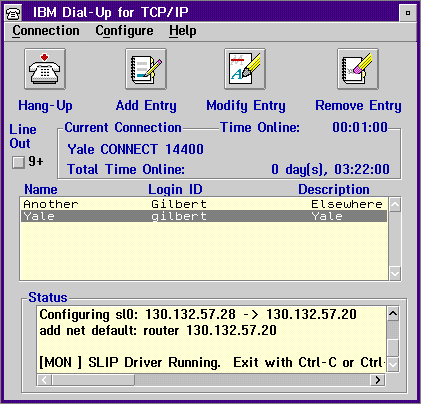Viewport: 421px width, 404px height.
Task: Open the system menu telephone icon in title bar
Action: click(x=14, y=13)
